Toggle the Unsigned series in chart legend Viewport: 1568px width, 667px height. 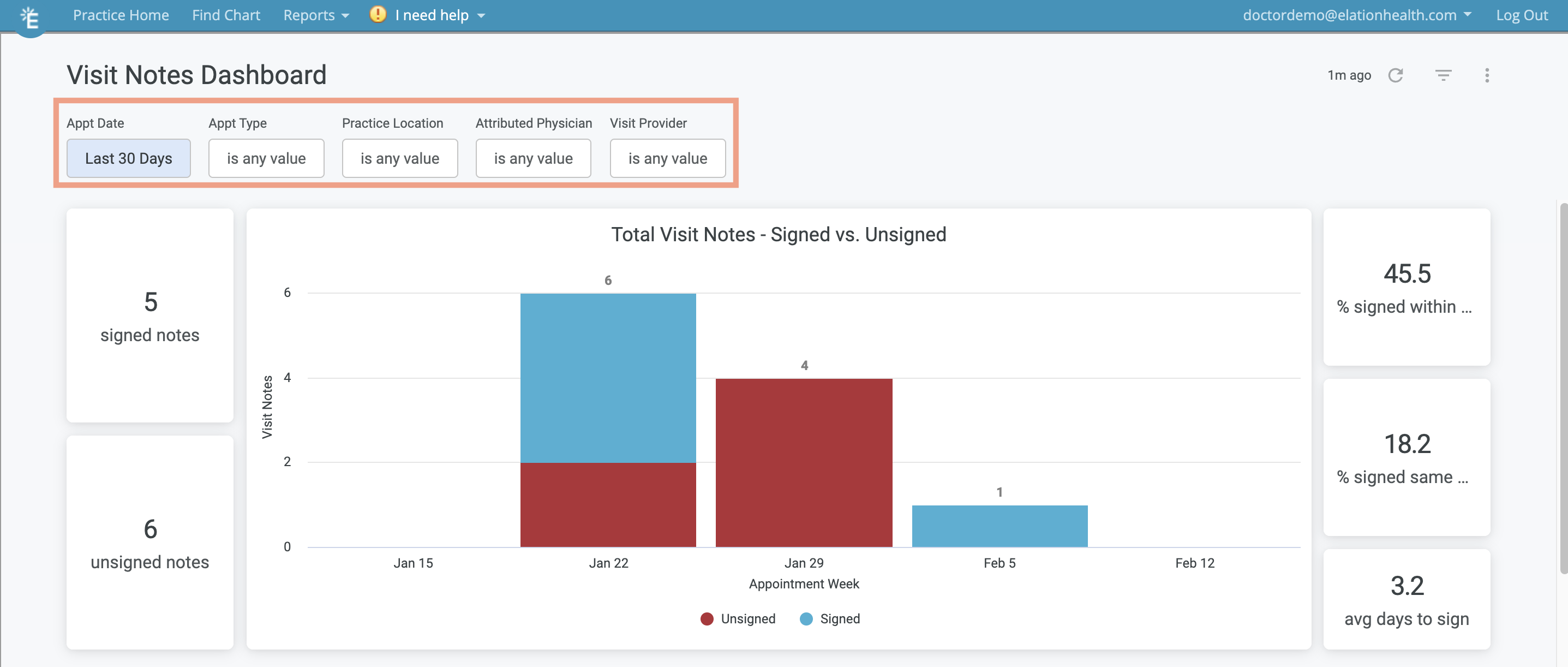(x=747, y=619)
